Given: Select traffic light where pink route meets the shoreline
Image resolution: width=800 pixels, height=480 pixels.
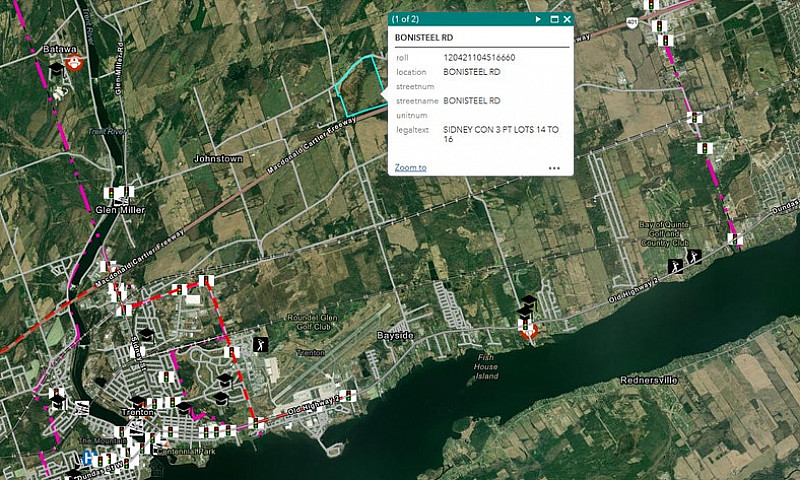Looking at the screenshot, I should coord(735,239).
